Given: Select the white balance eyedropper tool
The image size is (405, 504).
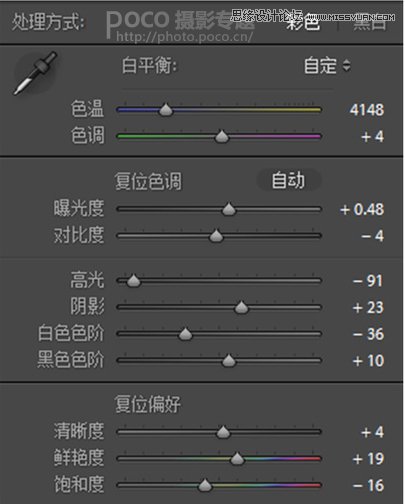Looking at the screenshot, I should 35,74.
